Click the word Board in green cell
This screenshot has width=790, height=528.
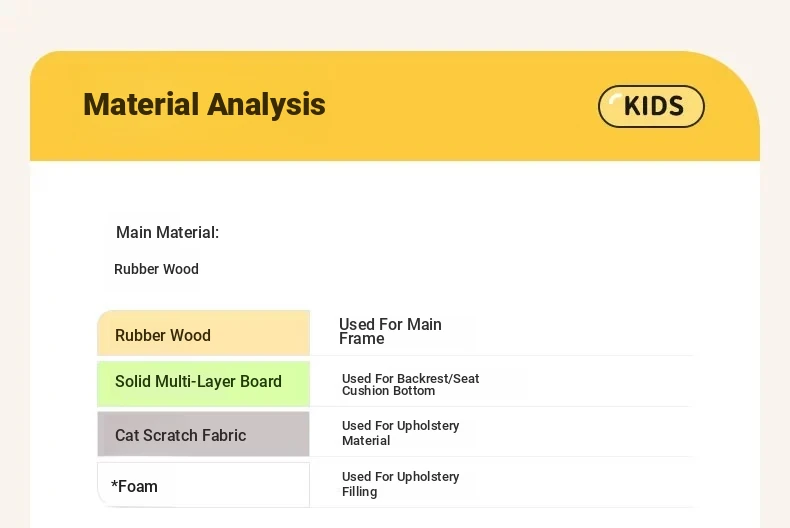[x=261, y=382]
